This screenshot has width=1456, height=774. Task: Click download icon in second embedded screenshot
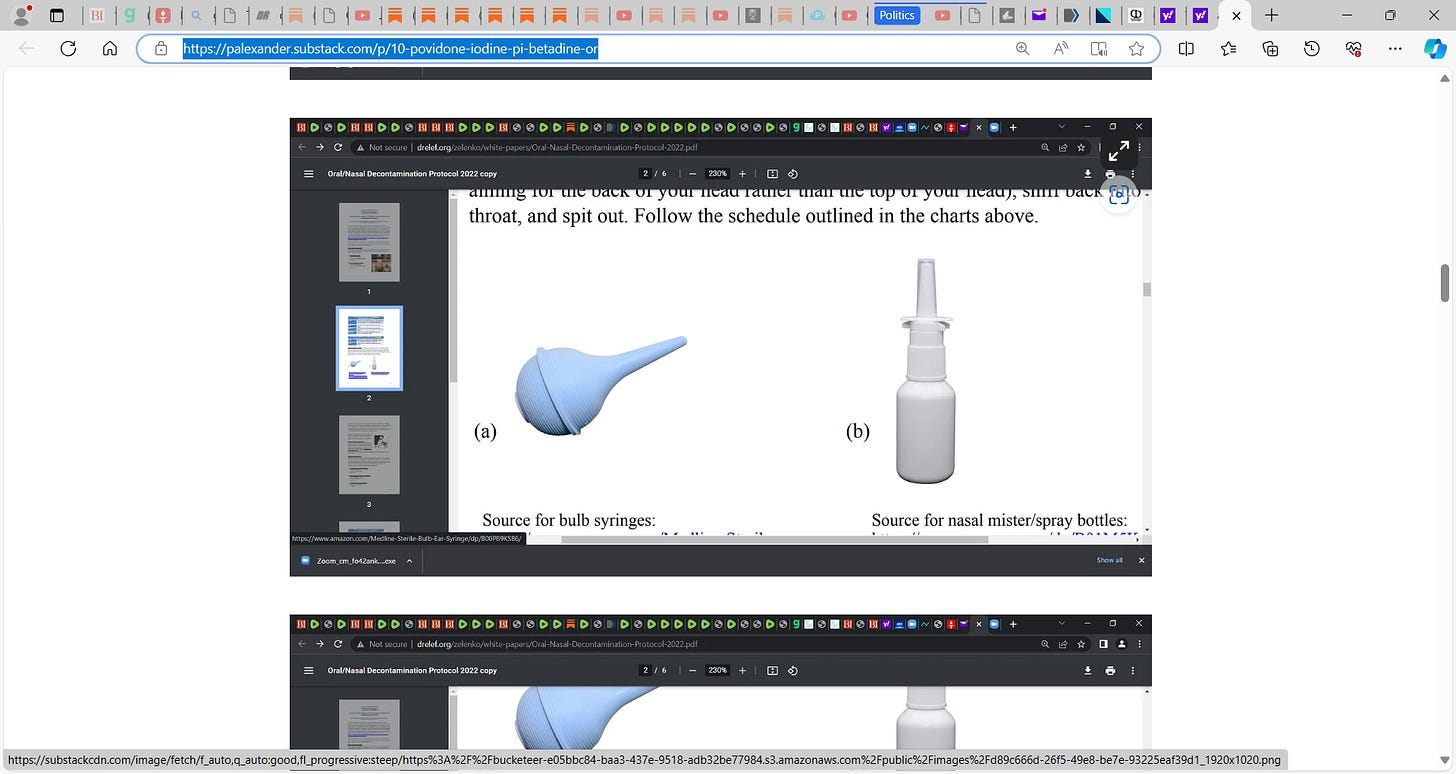(1088, 670)
